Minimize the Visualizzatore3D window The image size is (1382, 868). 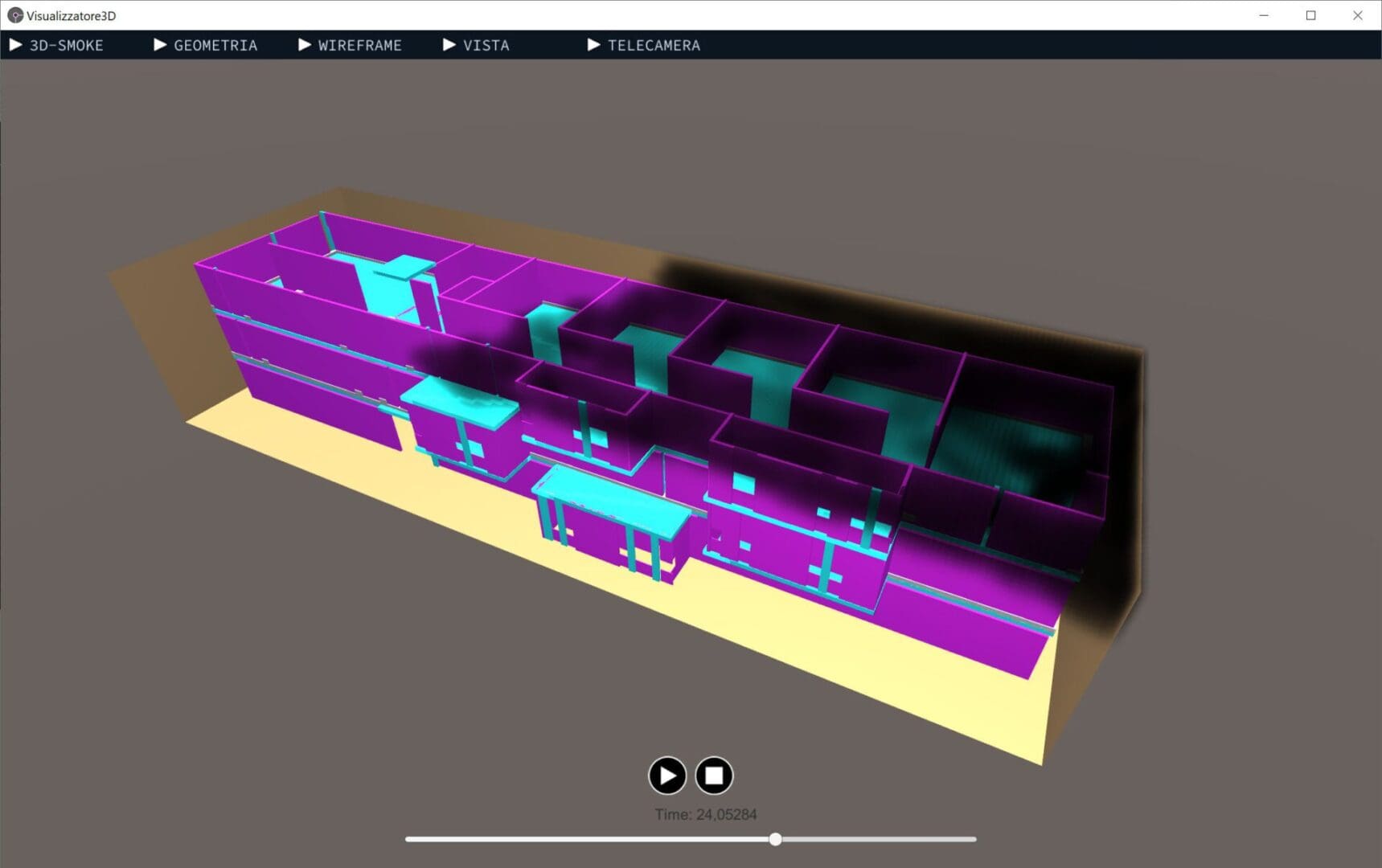pyautogui.click(x=1264, y=15)
